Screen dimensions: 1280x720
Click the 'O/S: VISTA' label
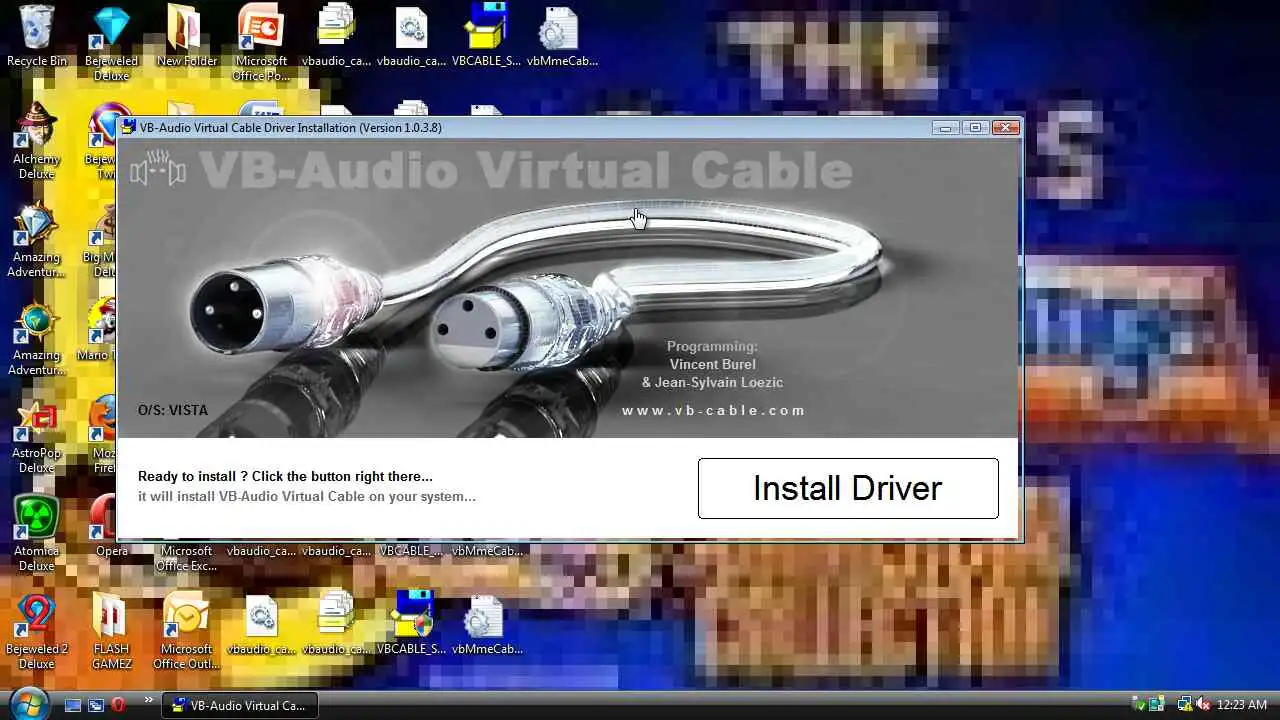[x=173, y=410]
